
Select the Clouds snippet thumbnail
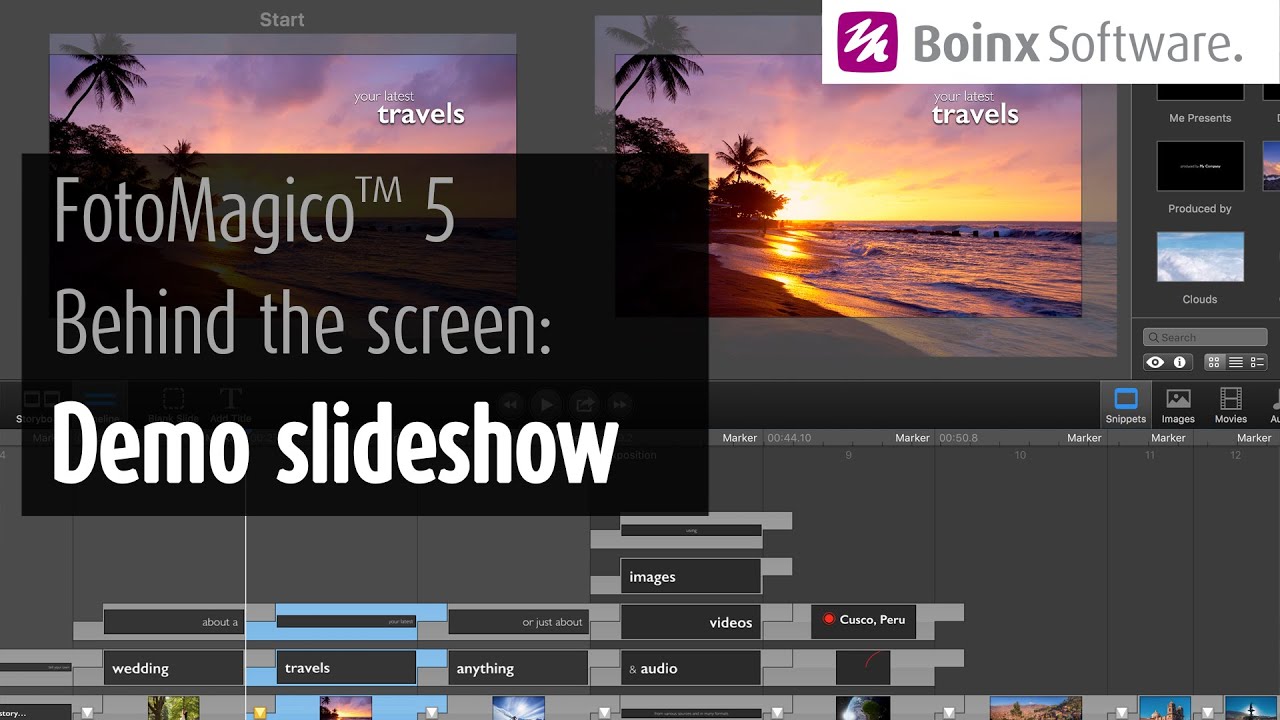click(1200, 257)
